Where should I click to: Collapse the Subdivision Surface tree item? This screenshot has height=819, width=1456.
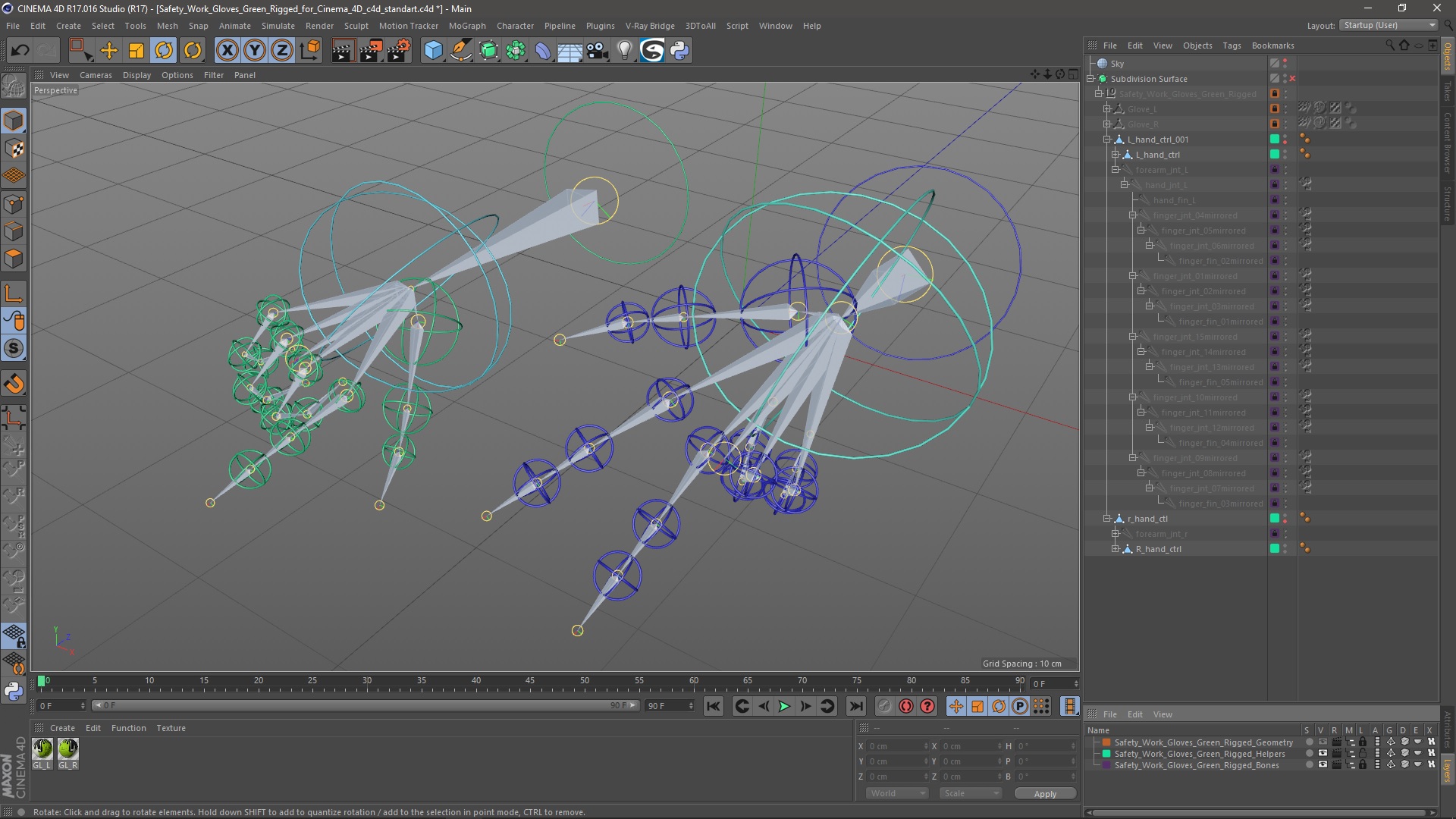[1091, 79]
